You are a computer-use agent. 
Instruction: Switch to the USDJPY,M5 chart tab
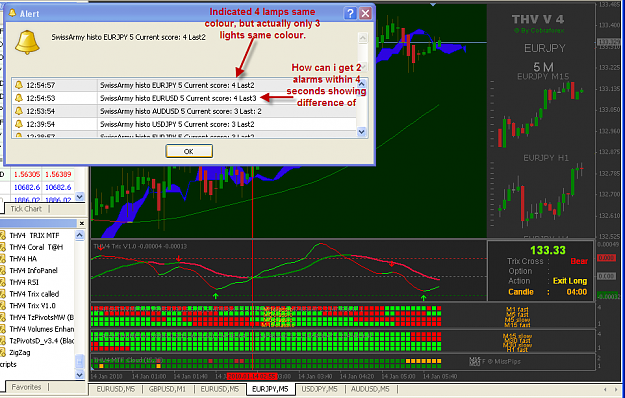(320, 389)
